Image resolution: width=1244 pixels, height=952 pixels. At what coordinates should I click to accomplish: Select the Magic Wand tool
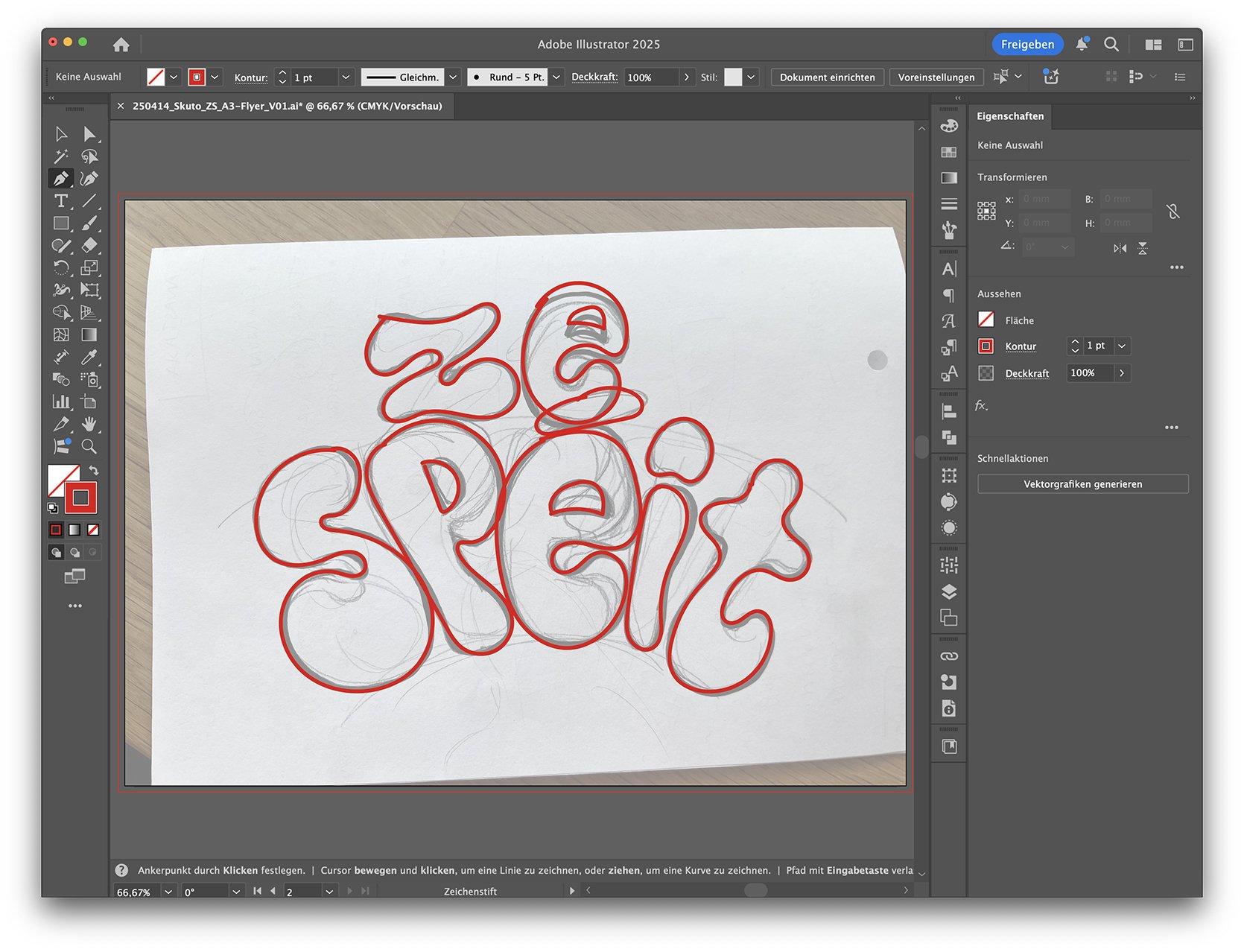(x=61, y=156)
